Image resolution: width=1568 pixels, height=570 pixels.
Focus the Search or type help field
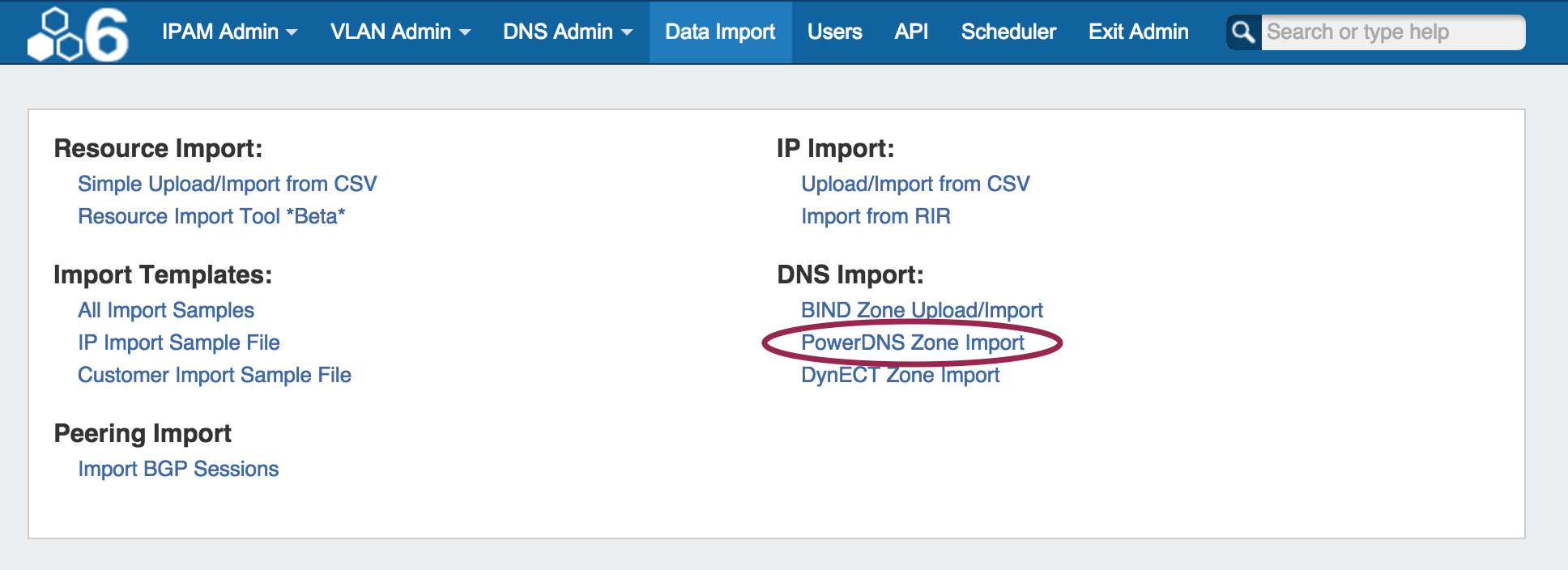1391,32
